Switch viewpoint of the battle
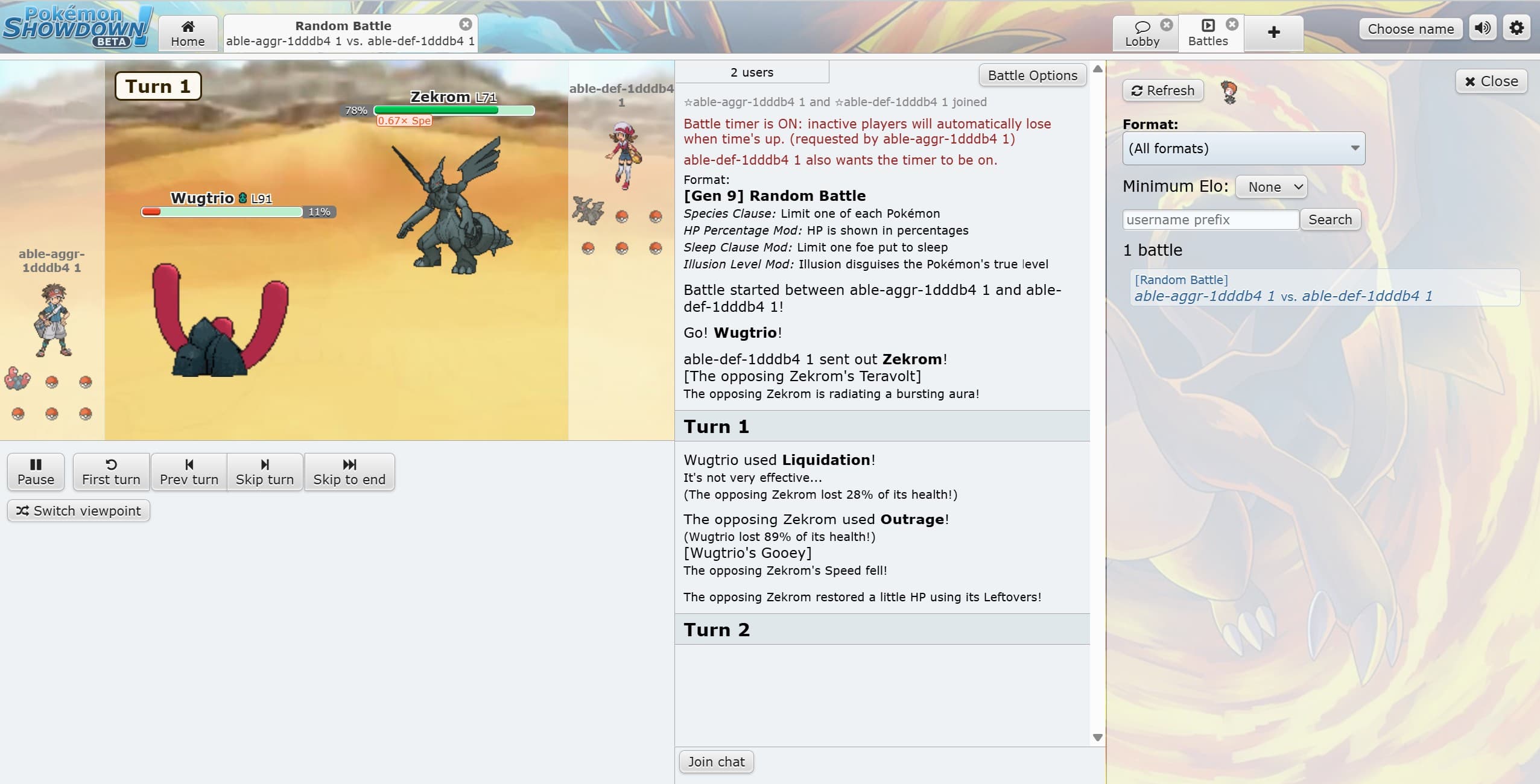 tap(78, 511)
